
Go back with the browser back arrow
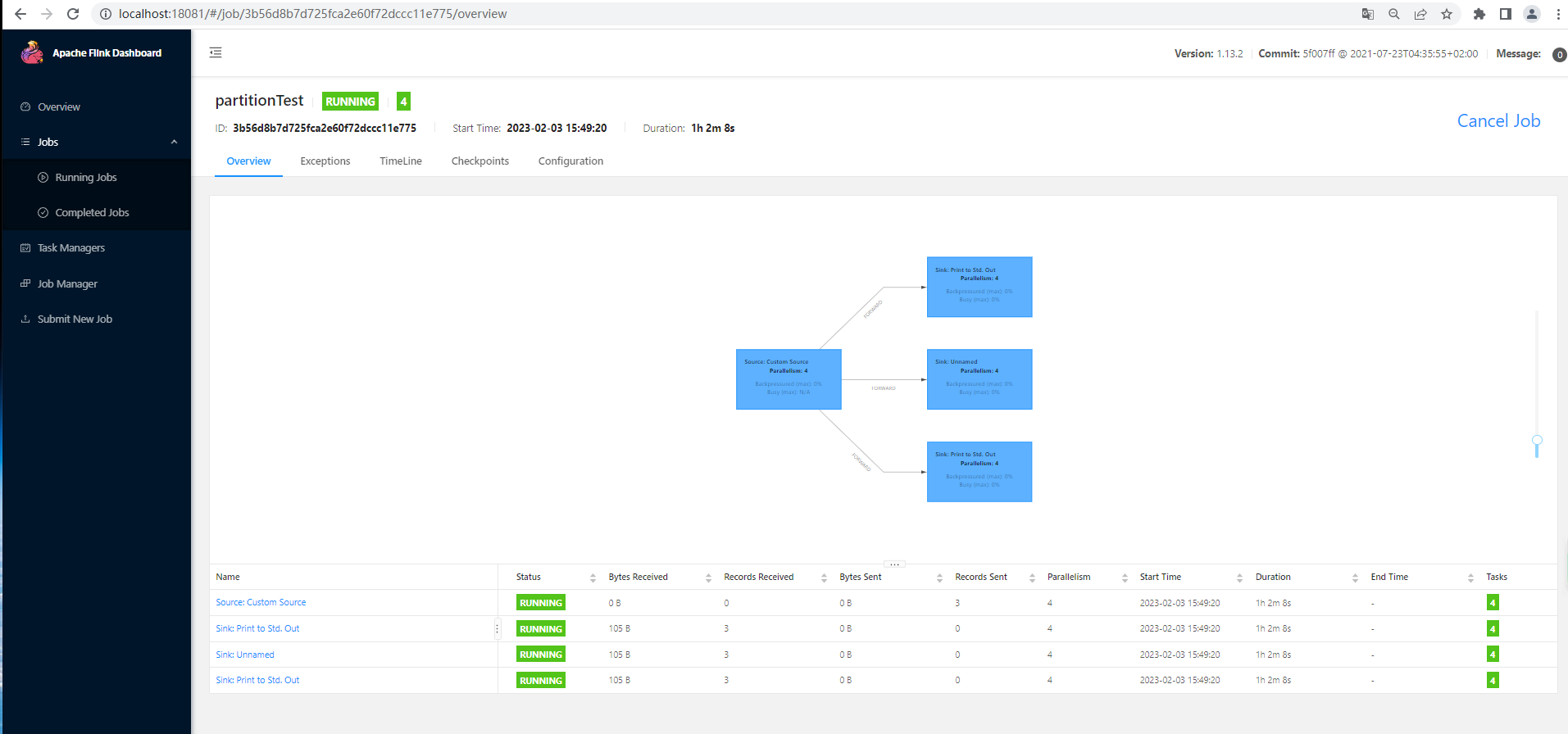[x=20, y=14]
